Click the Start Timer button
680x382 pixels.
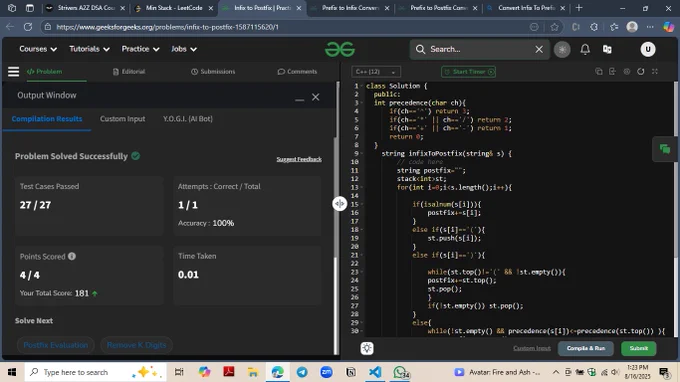pos(468,72)
